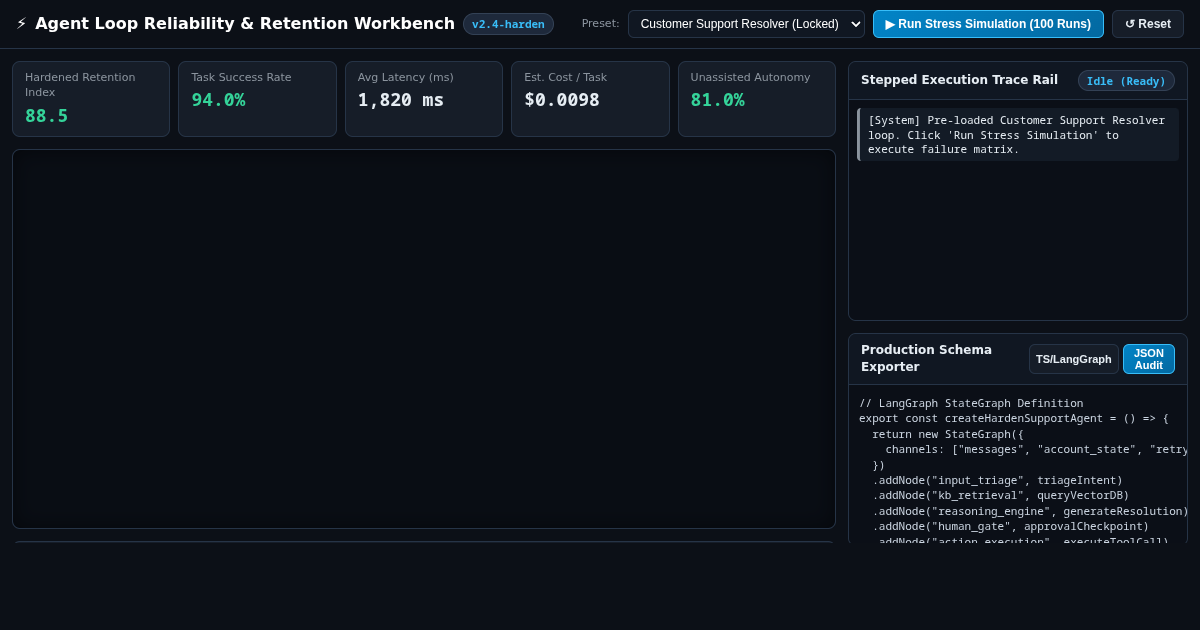Image resolution: width=1200 pixels, height=630 pixels.
Task: Switch to the JSON Audit export tab
Action: (x=1149, y=359)
